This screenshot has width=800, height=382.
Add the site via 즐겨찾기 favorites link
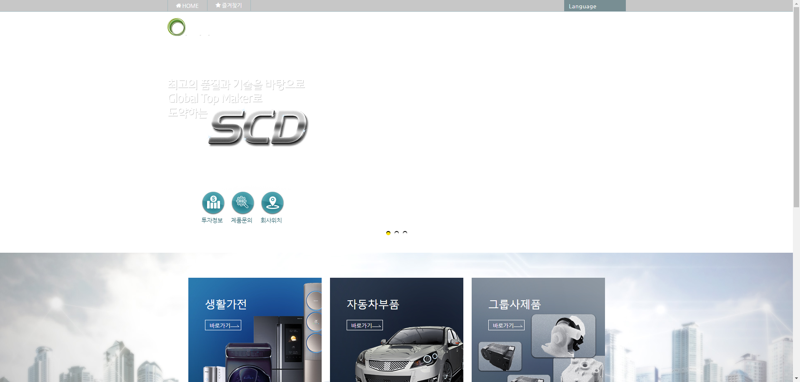click(229, 6)
